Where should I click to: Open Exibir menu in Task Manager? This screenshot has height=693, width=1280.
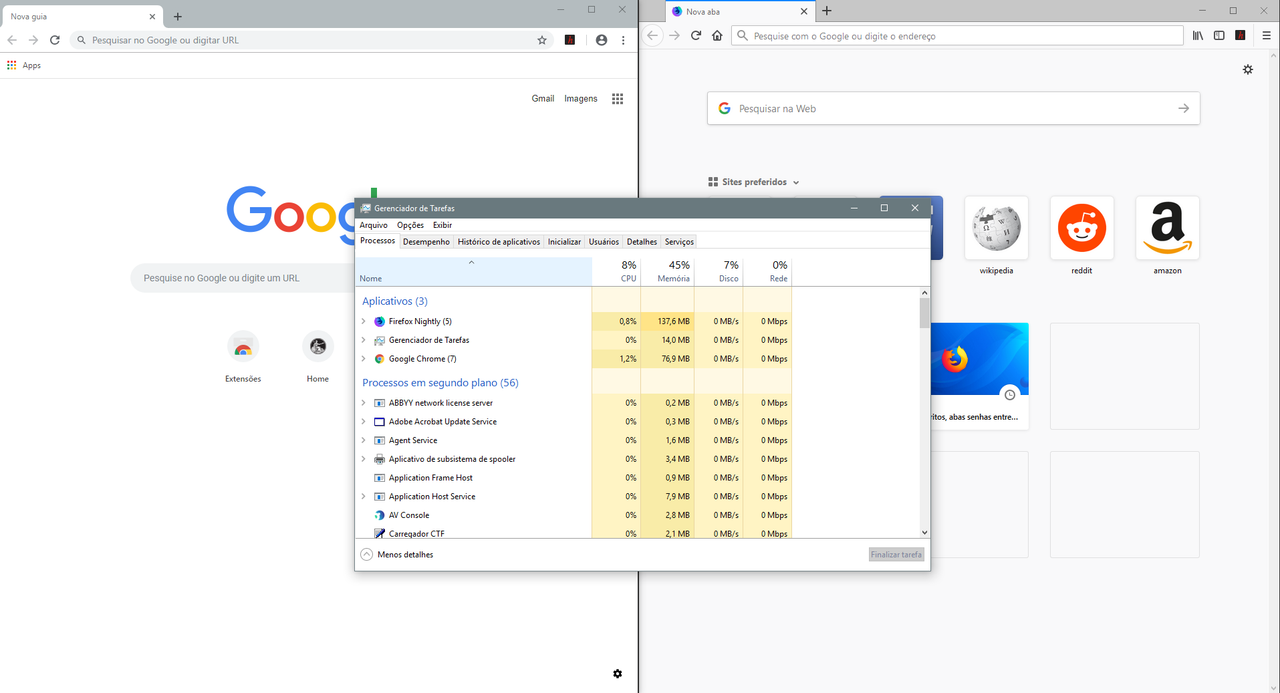click(x=442, y=225)
